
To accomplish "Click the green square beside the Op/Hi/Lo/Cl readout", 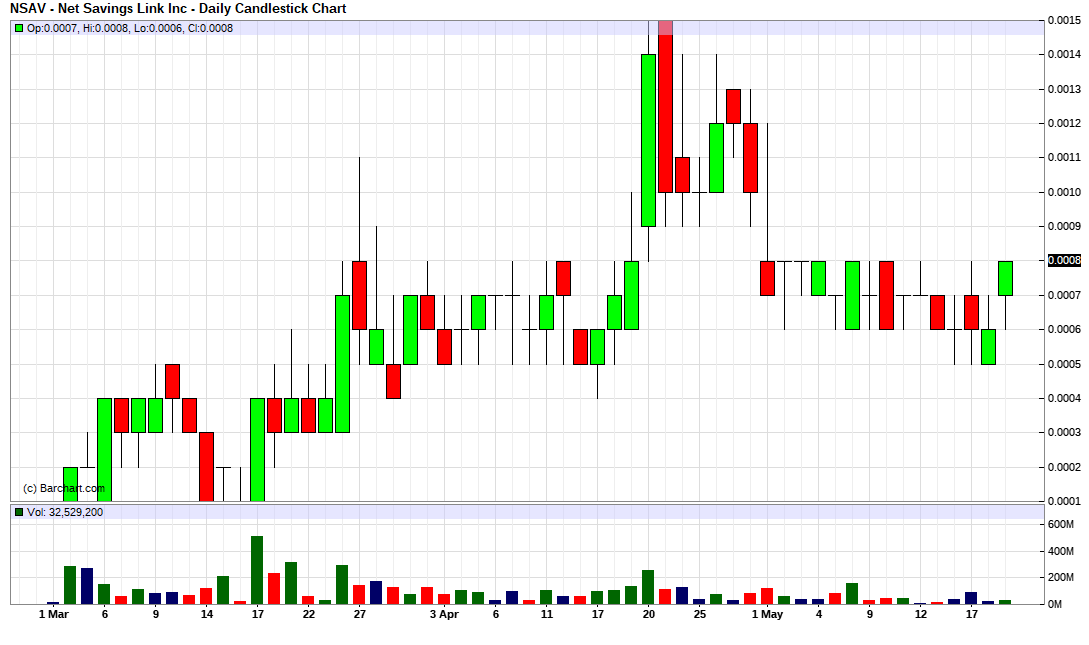I will [x=19, y=28].
